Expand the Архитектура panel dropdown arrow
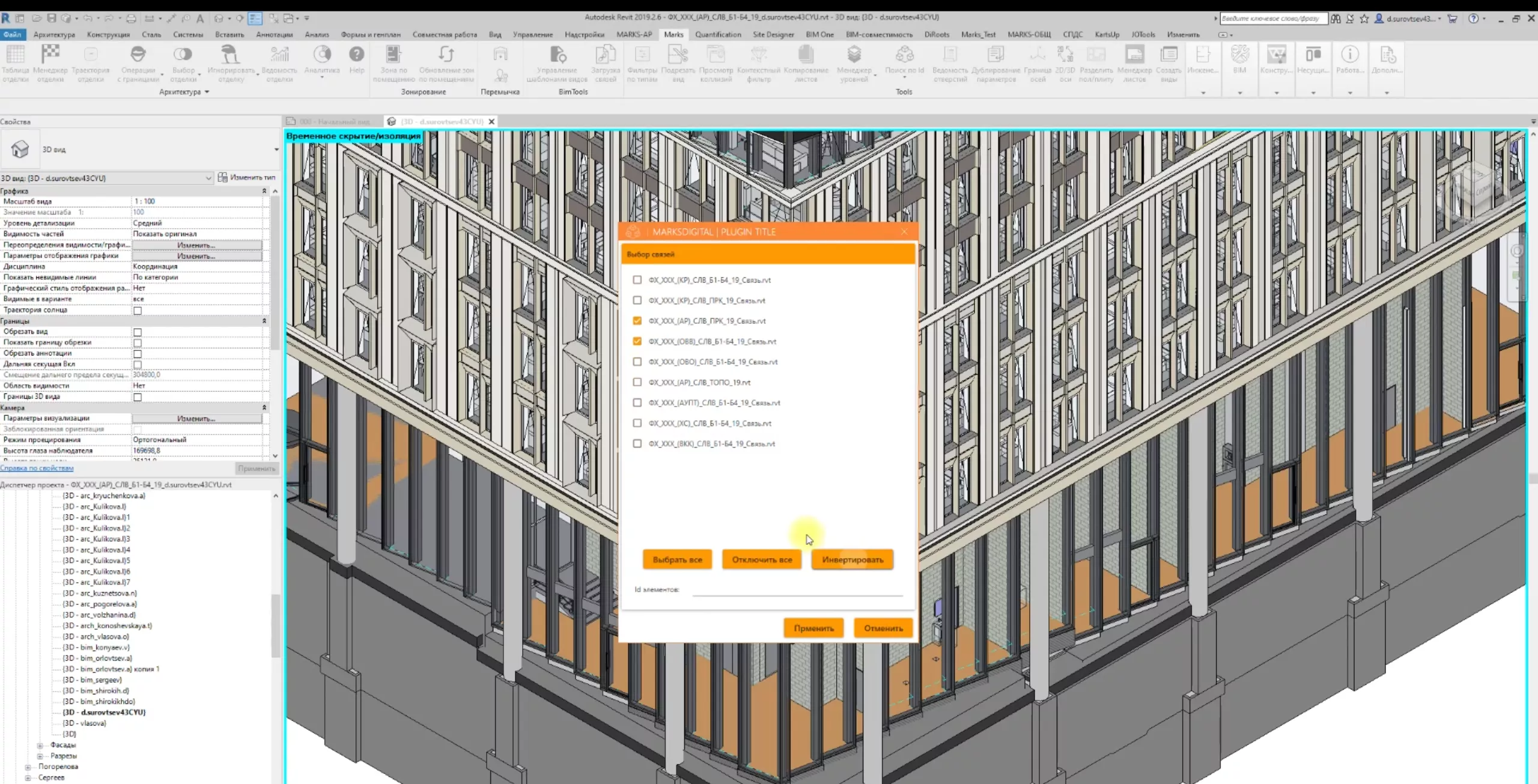The width and height of the screenshot is (1538, 784). click(x=207, y=92)
